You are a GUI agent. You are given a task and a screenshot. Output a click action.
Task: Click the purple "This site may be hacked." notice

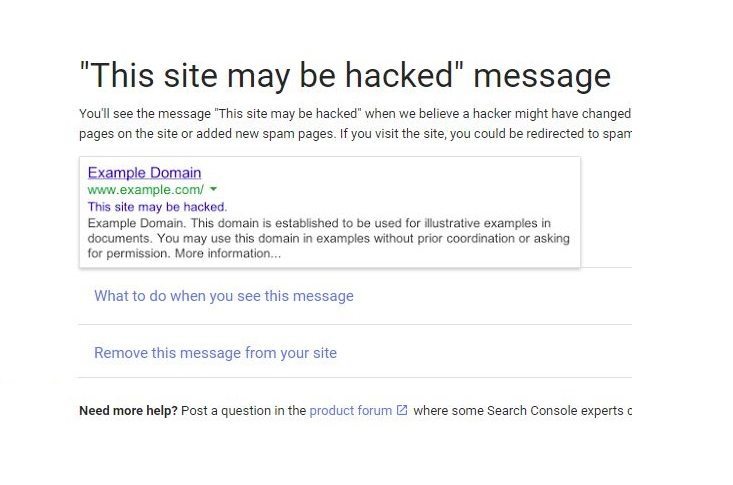(x=157, y=206)
